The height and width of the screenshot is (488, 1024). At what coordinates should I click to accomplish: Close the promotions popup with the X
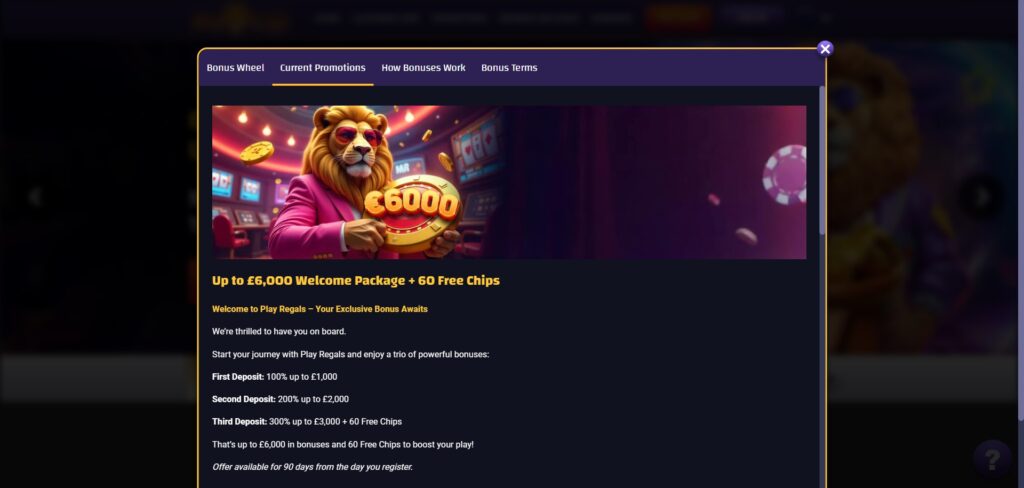click(825, 49)
